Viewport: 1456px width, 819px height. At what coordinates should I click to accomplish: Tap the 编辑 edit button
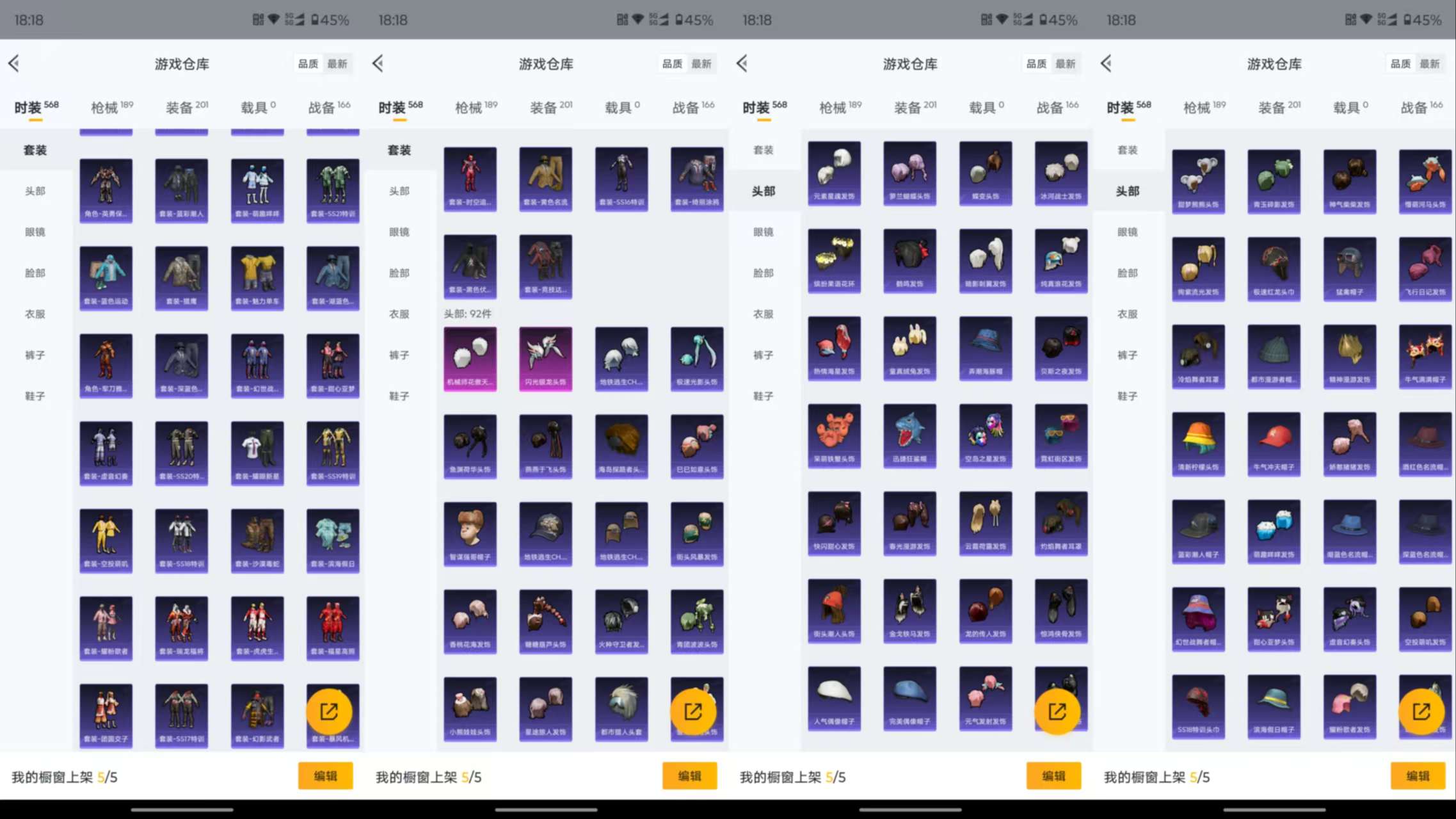pos(326,776)
